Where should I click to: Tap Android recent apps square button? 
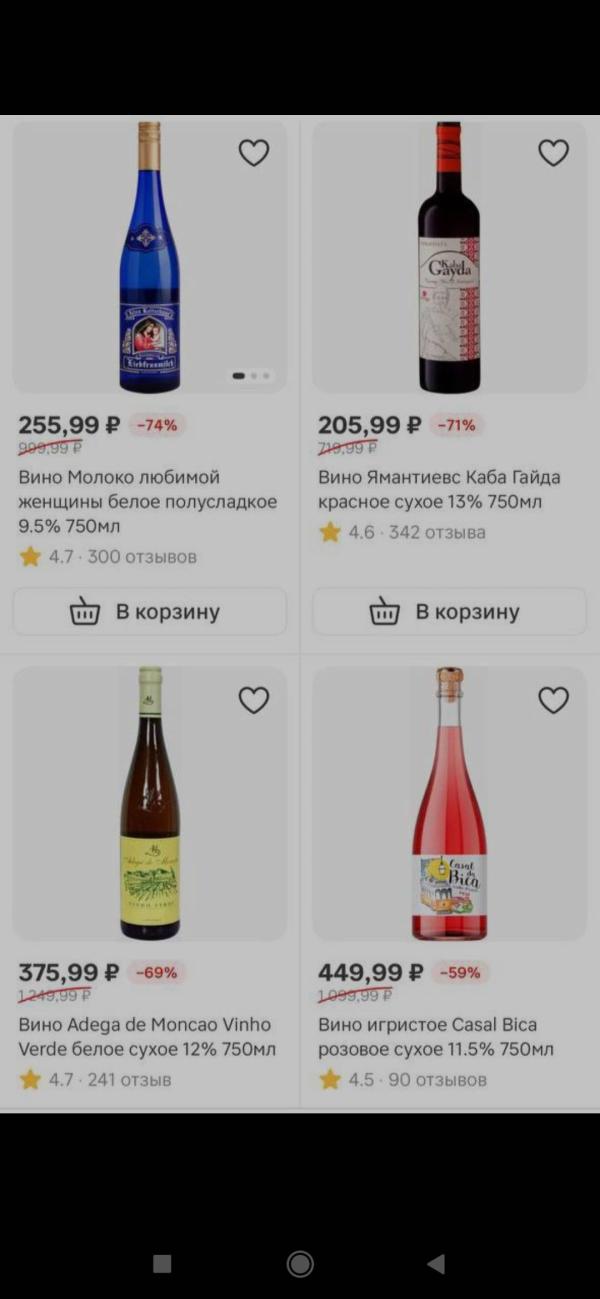pos(162,1264)
